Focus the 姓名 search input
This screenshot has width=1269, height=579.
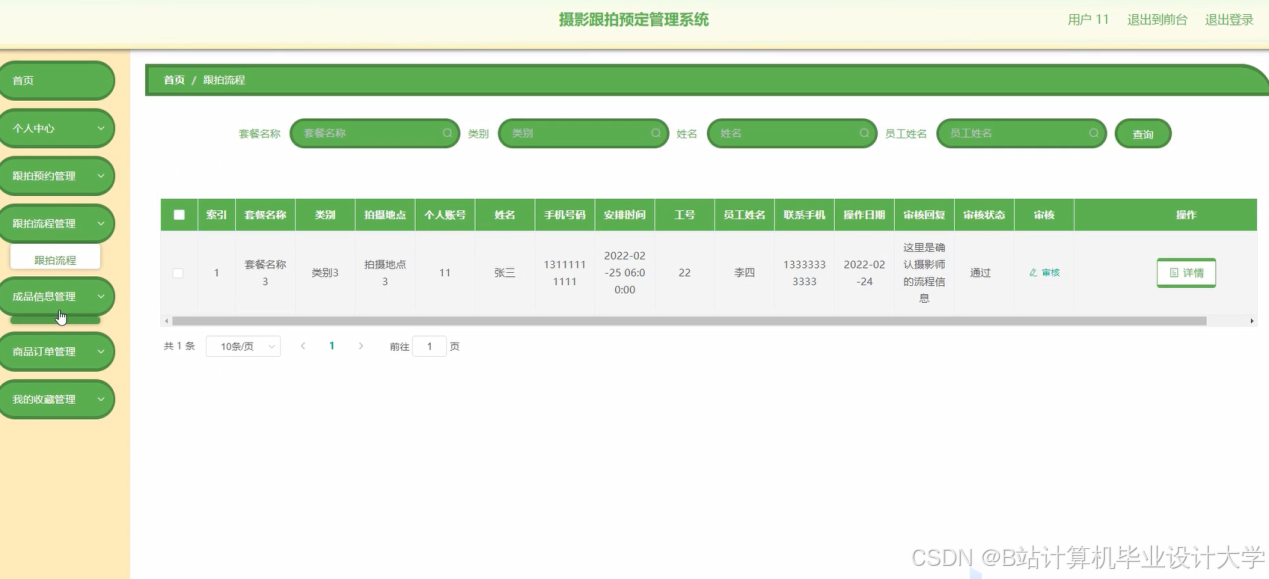[x=792, y=133]
